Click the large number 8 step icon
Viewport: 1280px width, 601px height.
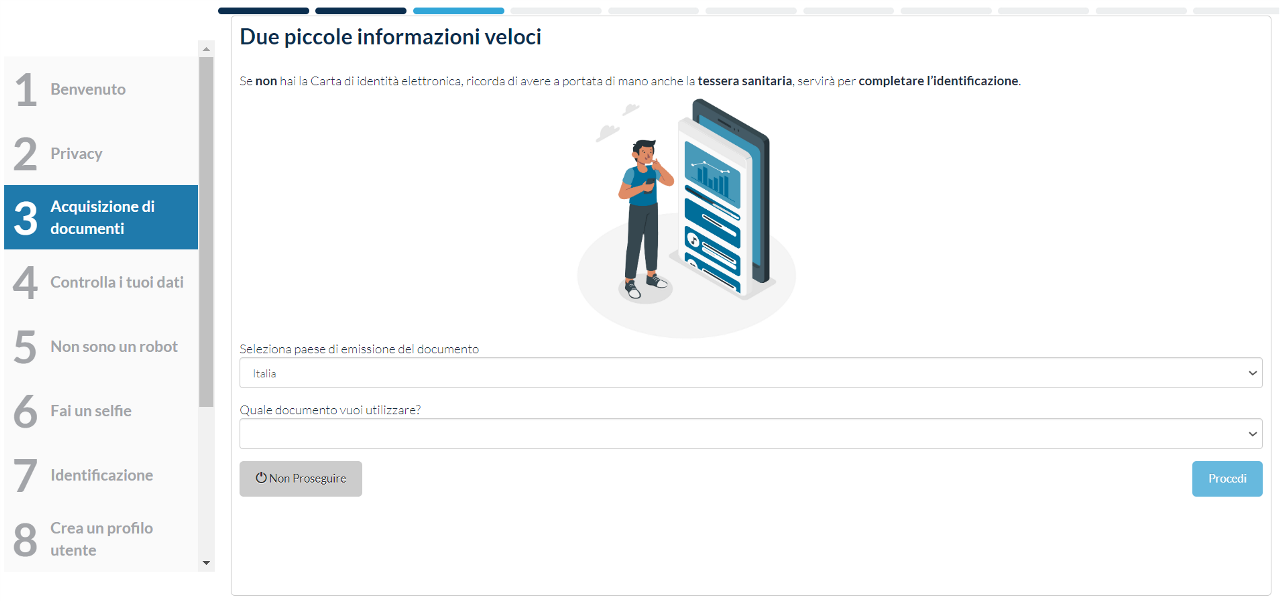click(x=26, y=540)
